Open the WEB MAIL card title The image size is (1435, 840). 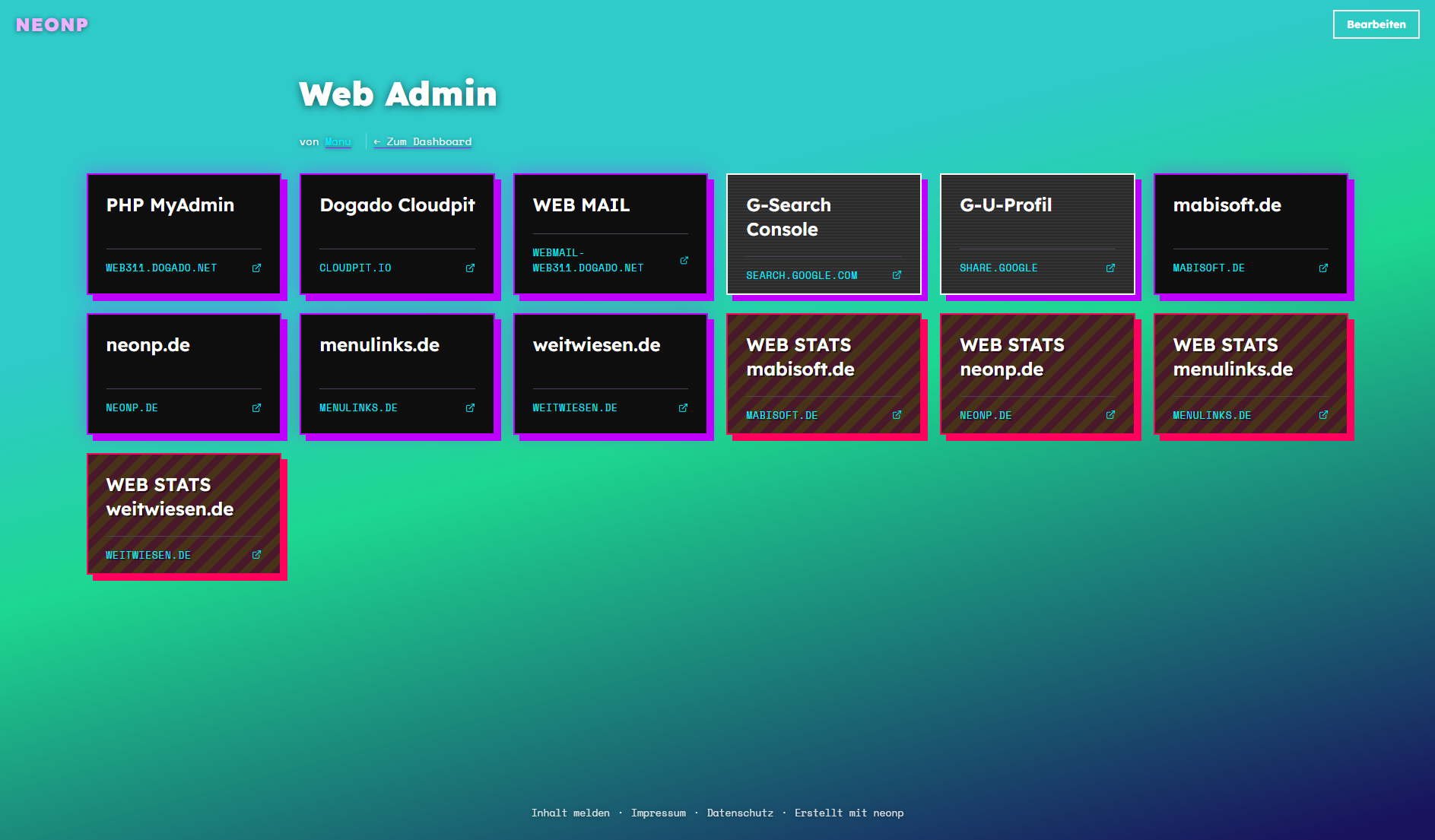(582, 205)
